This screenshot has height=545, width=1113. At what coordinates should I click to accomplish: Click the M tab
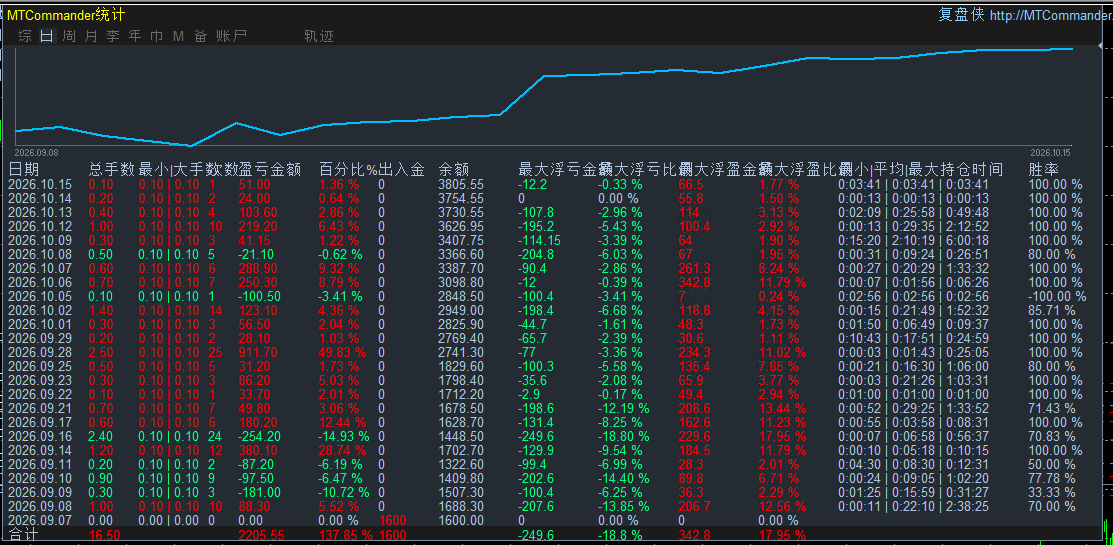178,36
